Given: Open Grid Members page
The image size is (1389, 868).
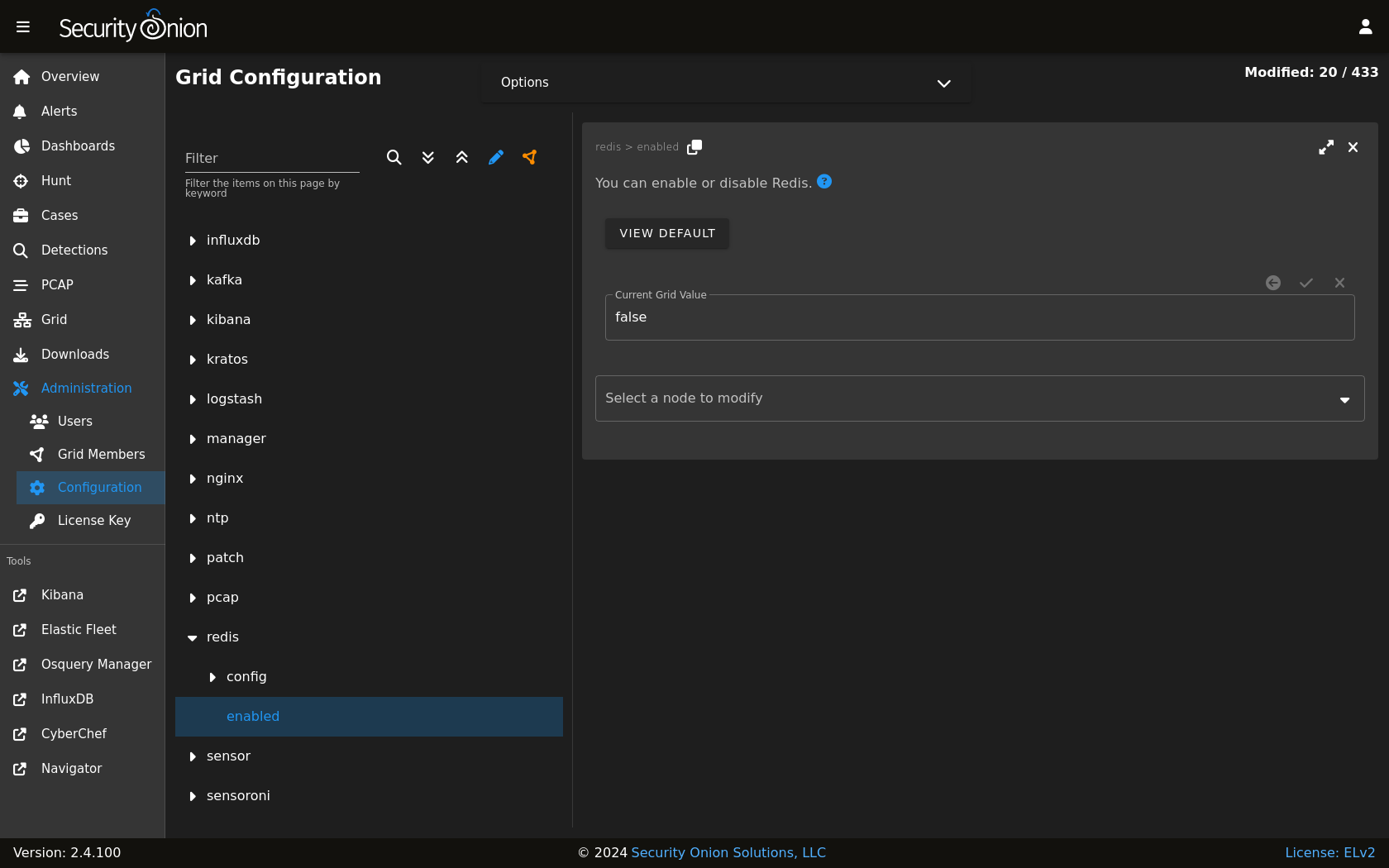Looking at the screenshot, I should (91, 455).
